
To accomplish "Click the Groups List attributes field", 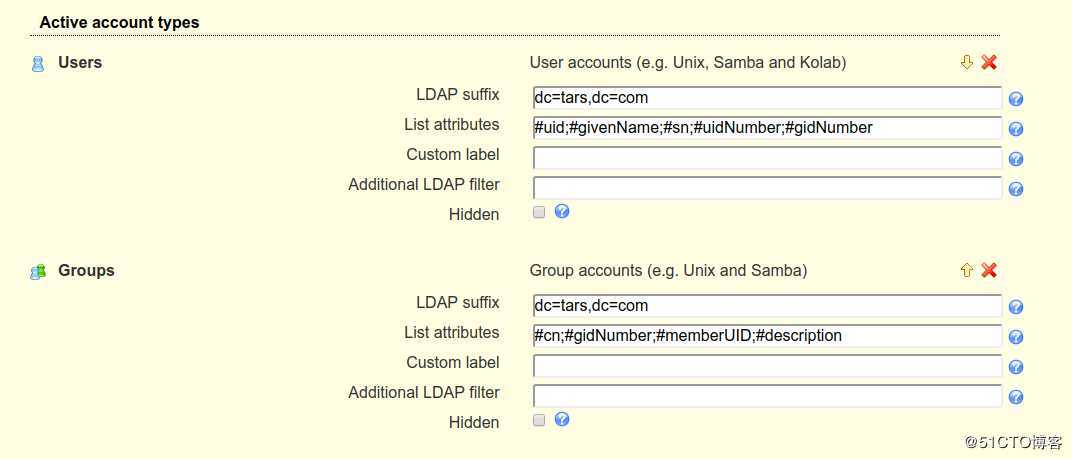I will pyautogui.click(x=767, y=336).
